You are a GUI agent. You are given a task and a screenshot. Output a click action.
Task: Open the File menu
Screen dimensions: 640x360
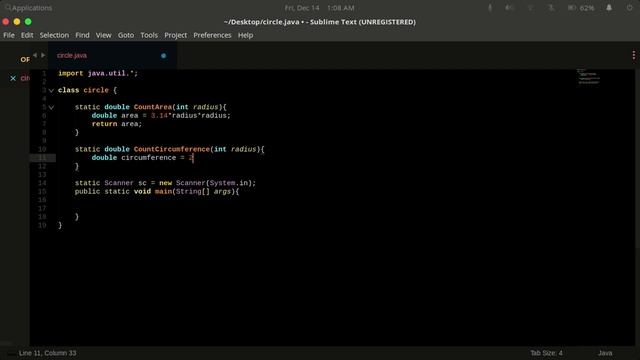pyautogui.click(x=9, y=35)
